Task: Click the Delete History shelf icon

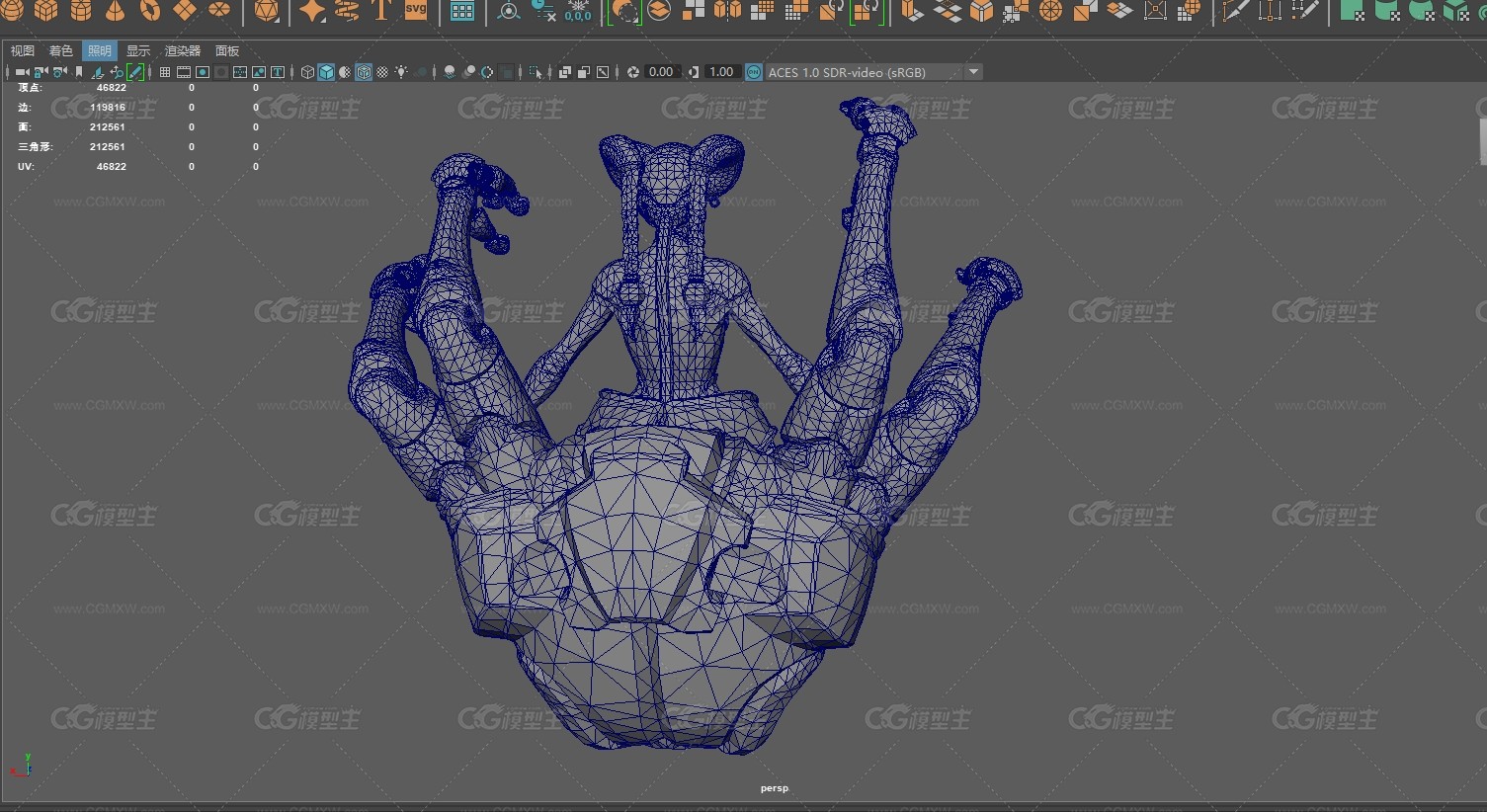Action: [543, 11]
